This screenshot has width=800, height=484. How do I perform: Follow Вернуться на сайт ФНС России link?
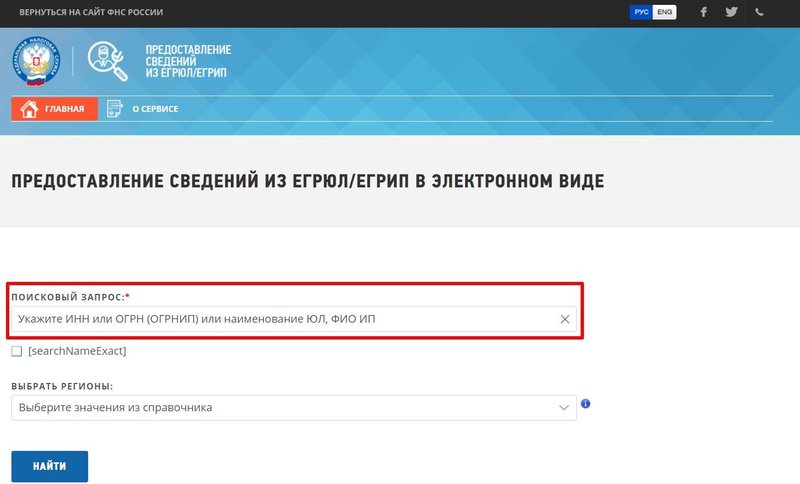(x=91, y=13)
